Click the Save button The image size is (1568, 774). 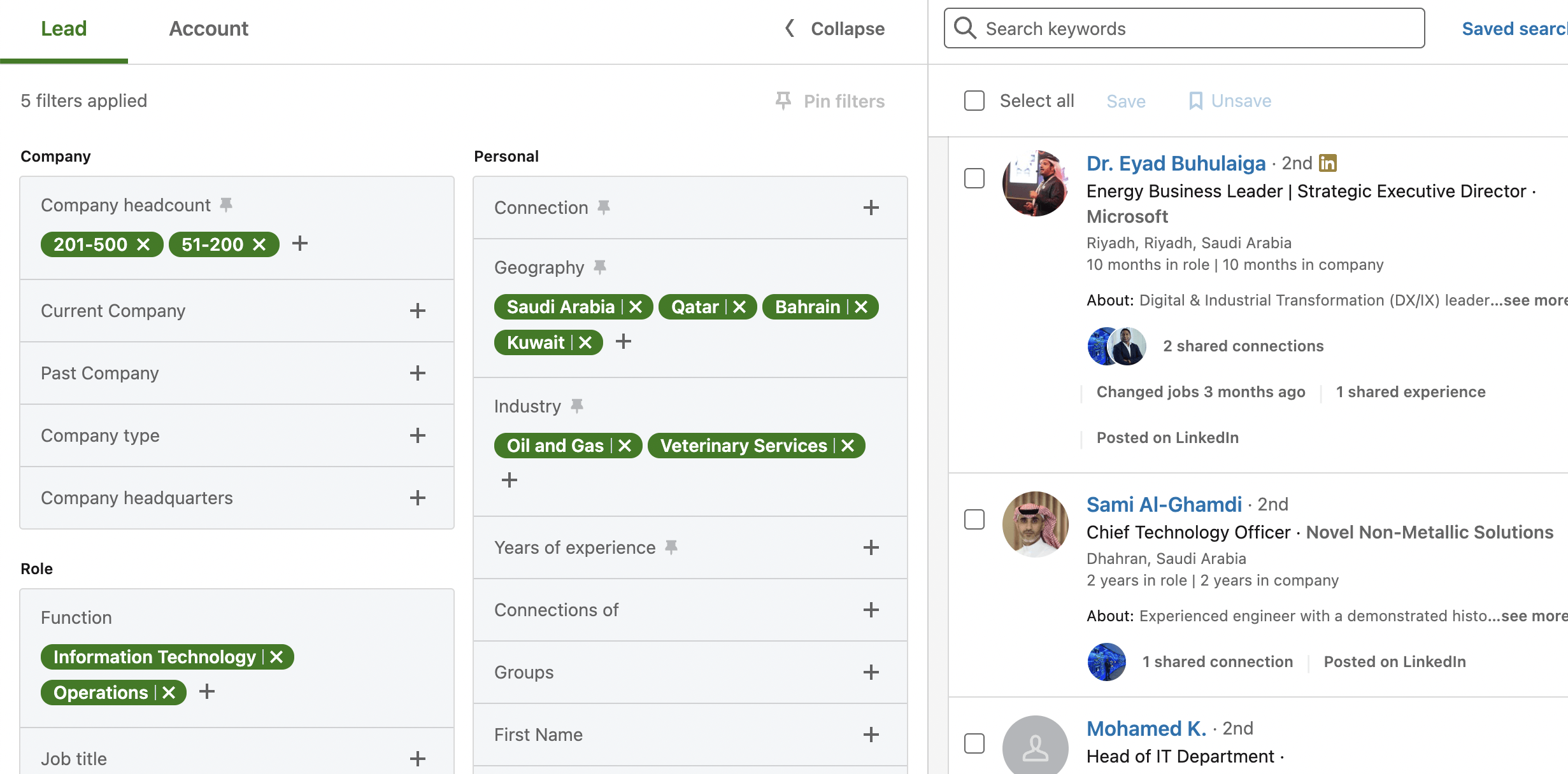point(1126,101)
